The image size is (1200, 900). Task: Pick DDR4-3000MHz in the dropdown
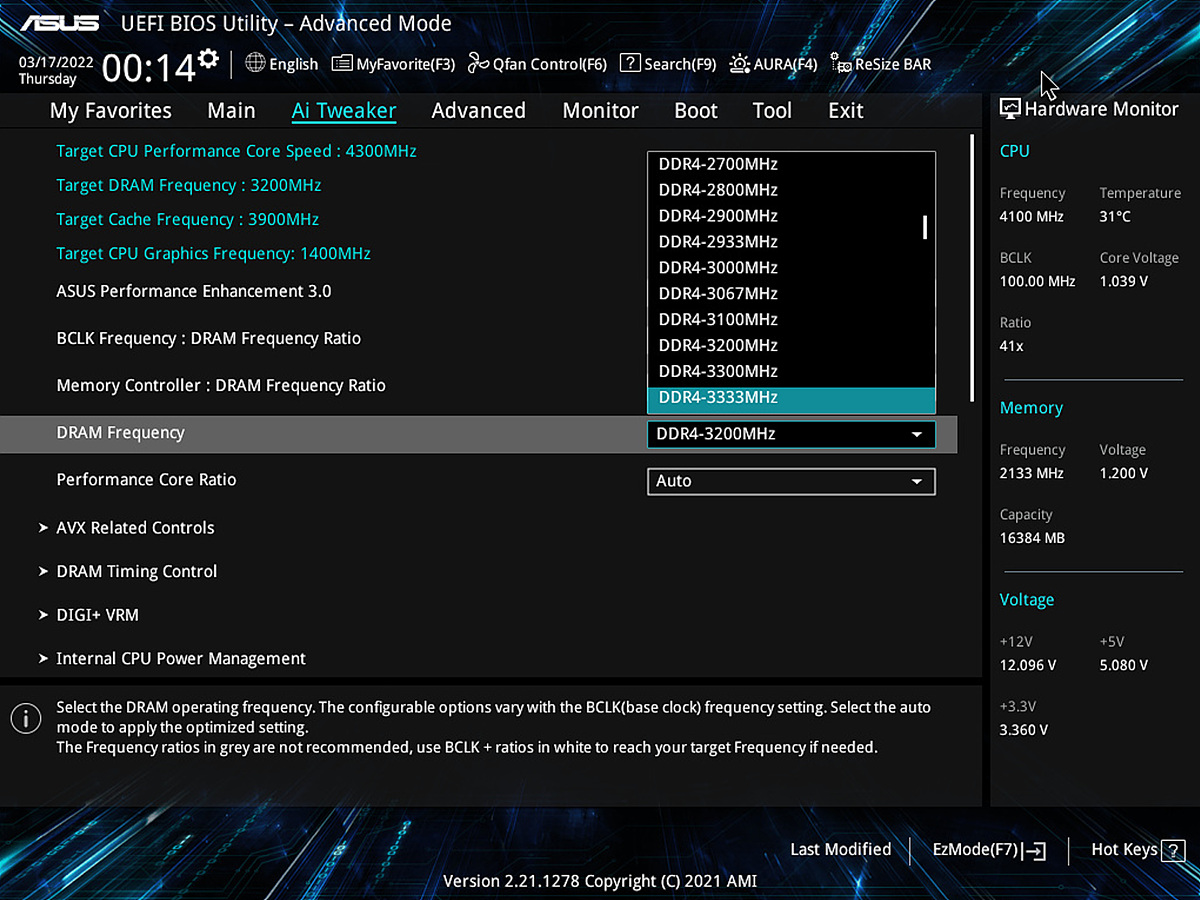791,268
